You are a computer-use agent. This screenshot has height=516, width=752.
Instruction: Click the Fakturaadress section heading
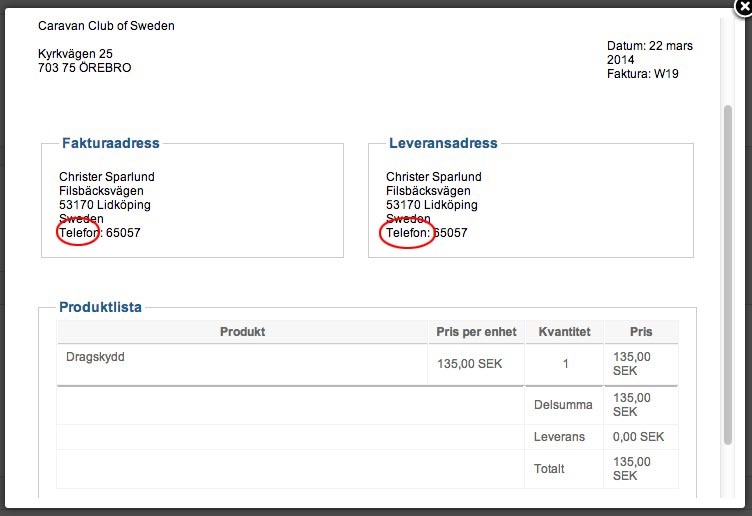click(x=110, y=143)
